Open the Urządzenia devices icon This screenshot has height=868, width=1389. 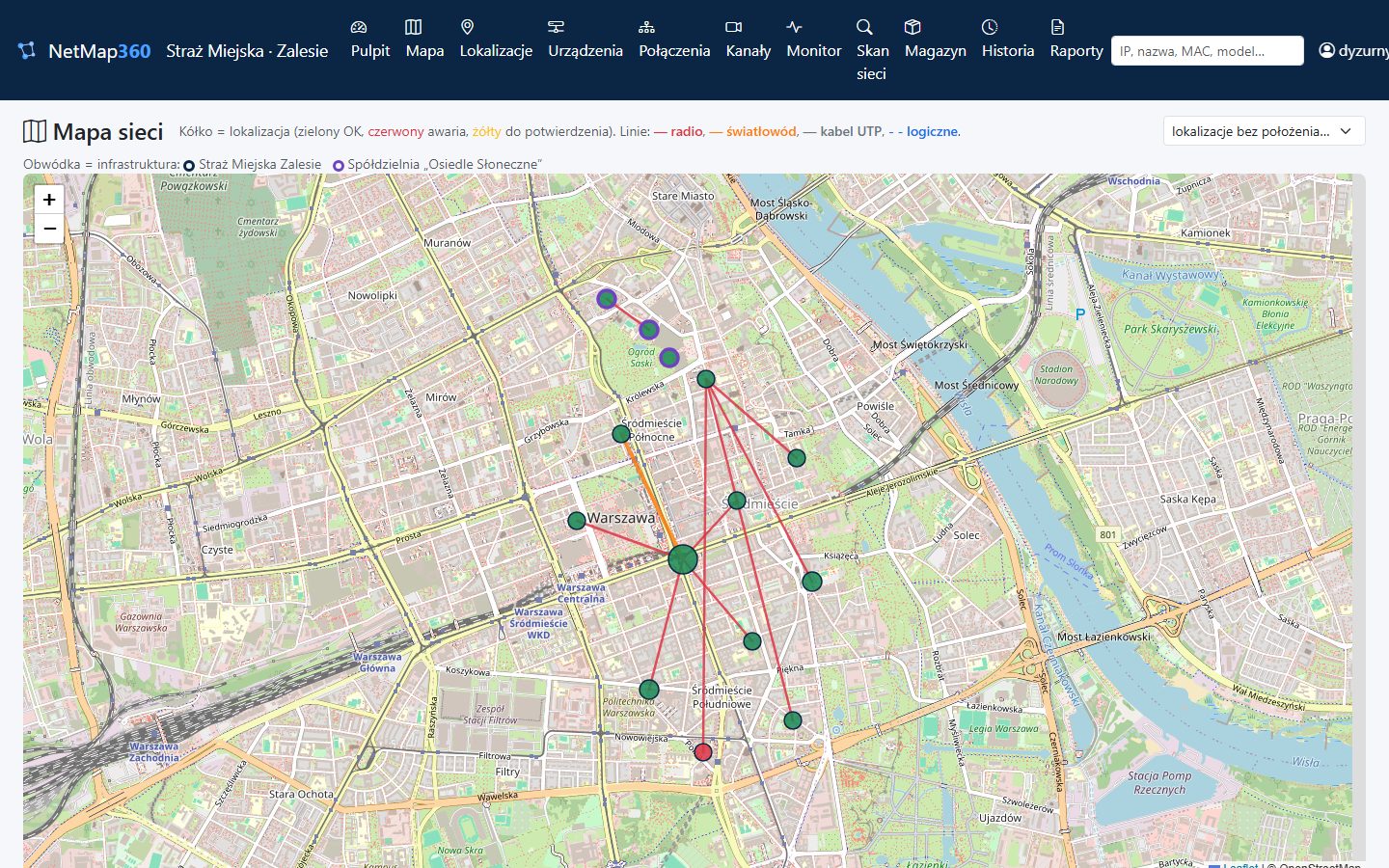[556, 27]
